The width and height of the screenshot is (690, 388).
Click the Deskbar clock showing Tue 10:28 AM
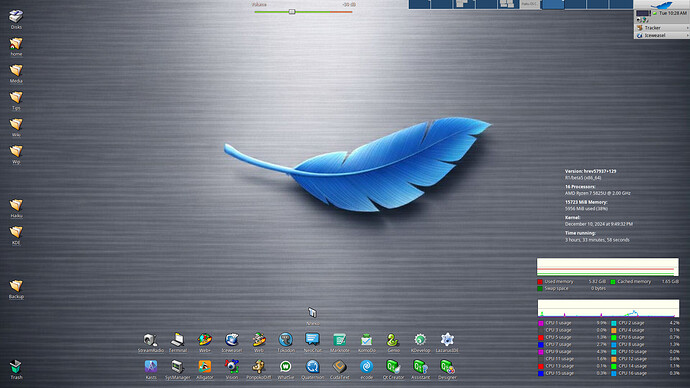[x=672, y=13]
